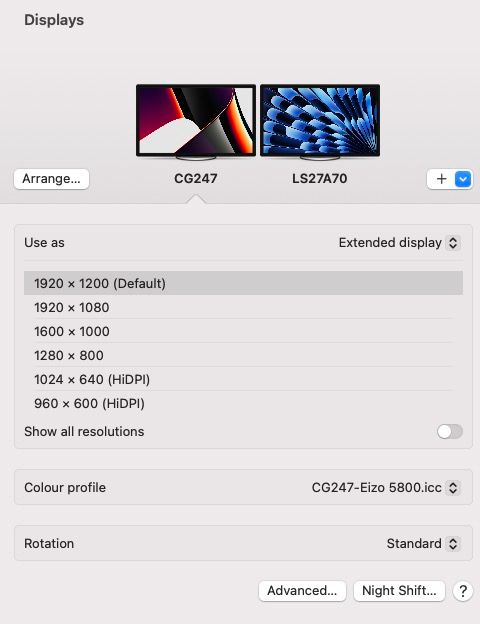Select 960 × 600 (HiDPI) resolution

pyautogui.click(x=243, y=403)
